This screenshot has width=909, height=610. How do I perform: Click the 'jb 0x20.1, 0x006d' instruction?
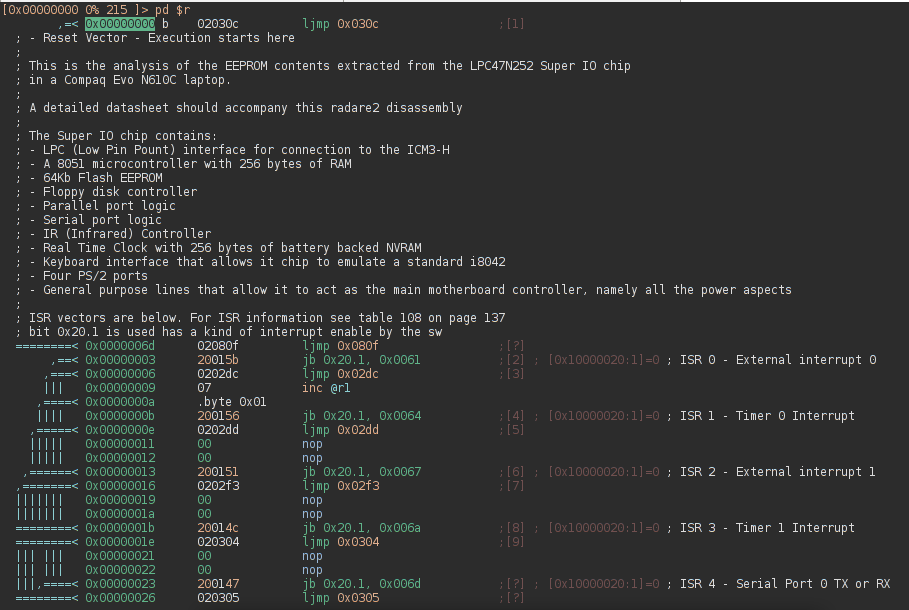coord(361,584)
